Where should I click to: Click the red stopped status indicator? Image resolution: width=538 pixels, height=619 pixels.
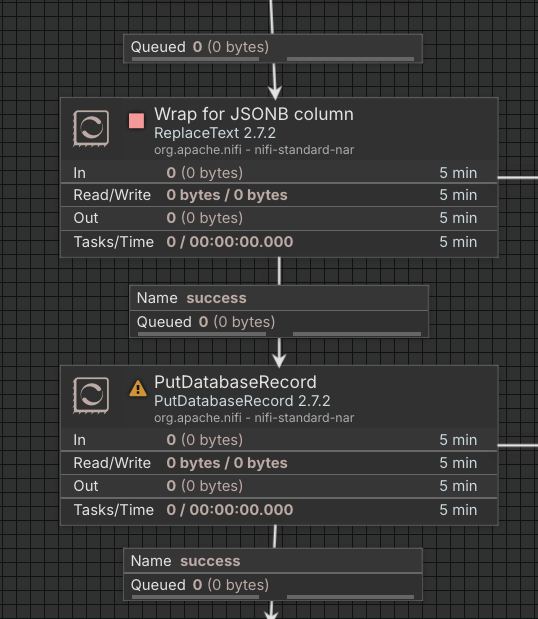click(137, 121)
